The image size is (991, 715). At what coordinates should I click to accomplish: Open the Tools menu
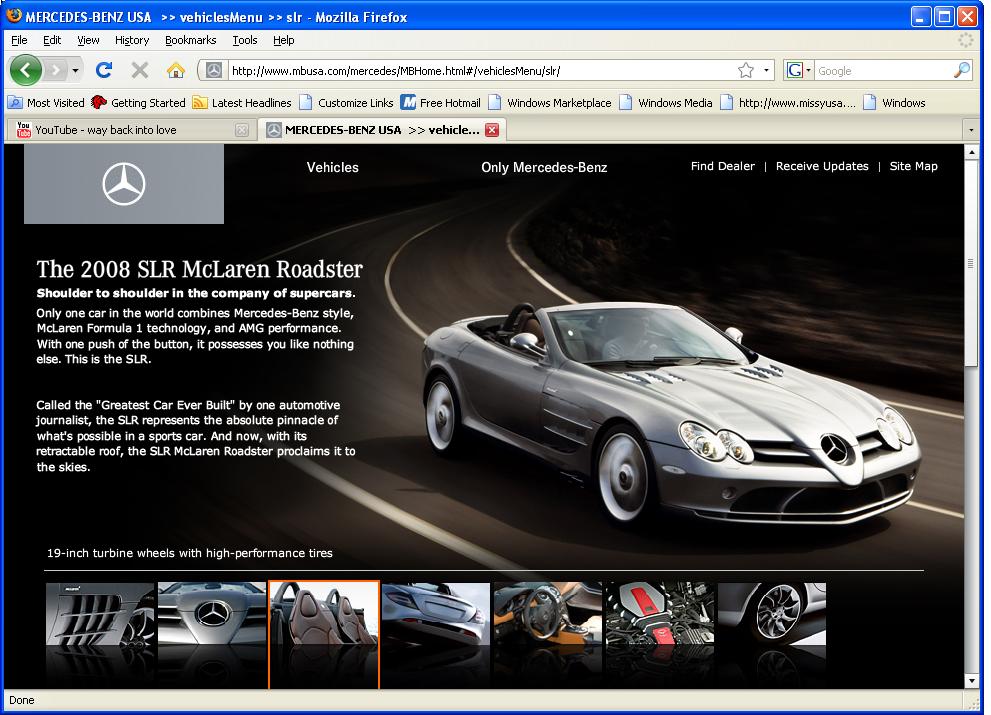245,40
